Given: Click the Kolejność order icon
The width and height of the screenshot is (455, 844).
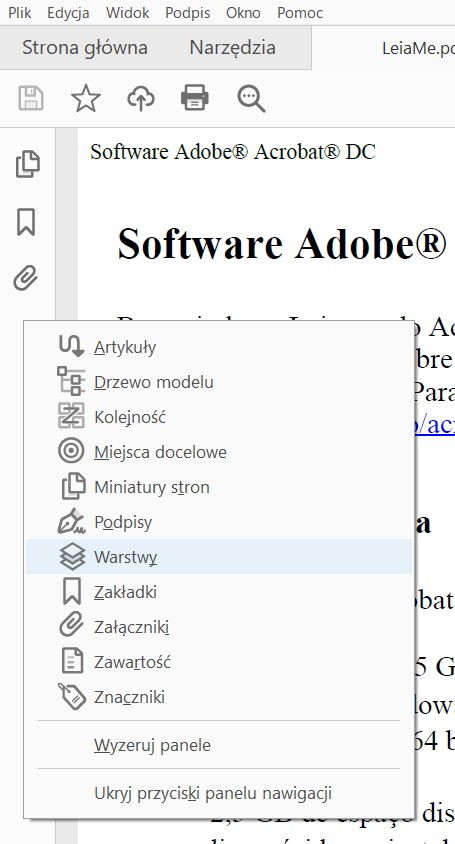Looking at the screenshot, I should [x=71, y=416].
